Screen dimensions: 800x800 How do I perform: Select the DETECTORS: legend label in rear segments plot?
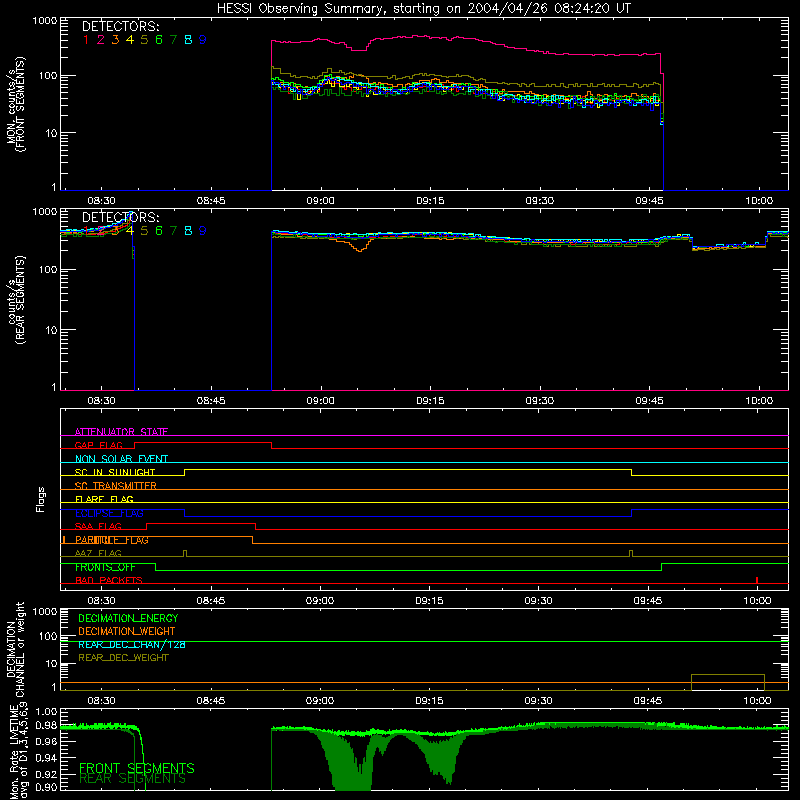coord(120,218)
